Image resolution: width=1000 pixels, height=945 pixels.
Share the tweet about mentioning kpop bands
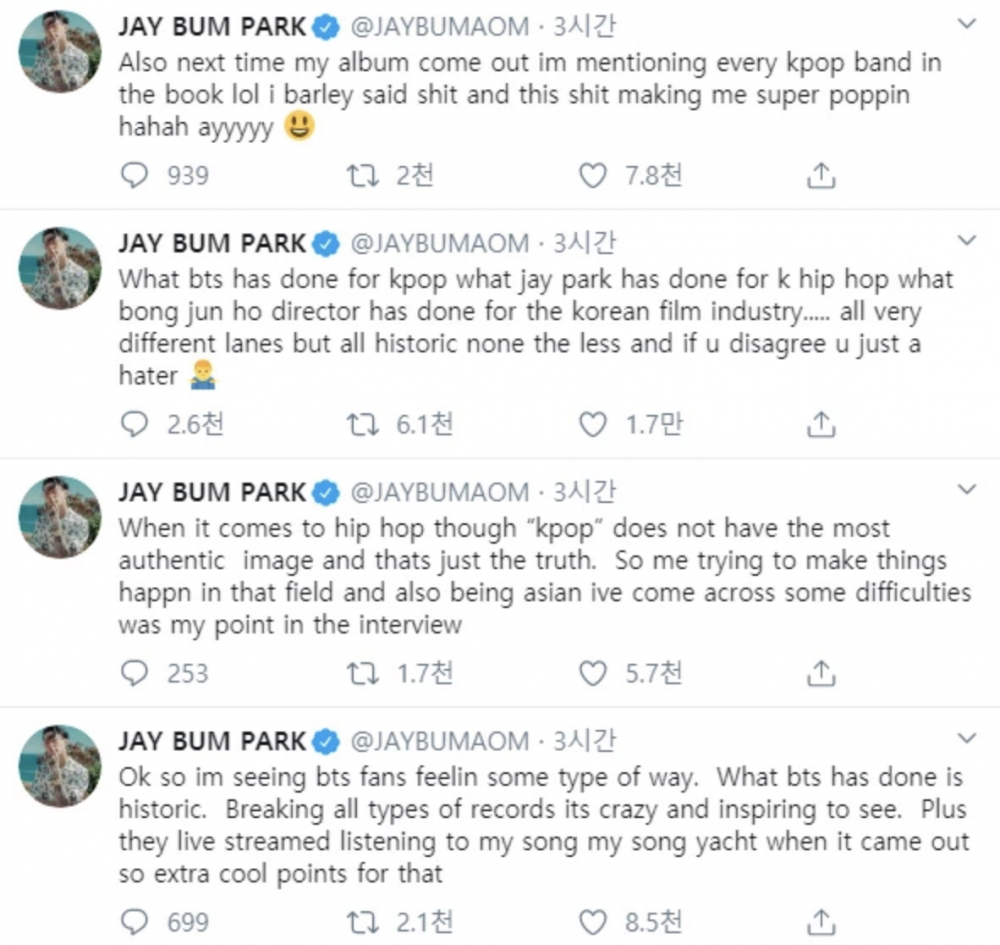coord(820,176)
